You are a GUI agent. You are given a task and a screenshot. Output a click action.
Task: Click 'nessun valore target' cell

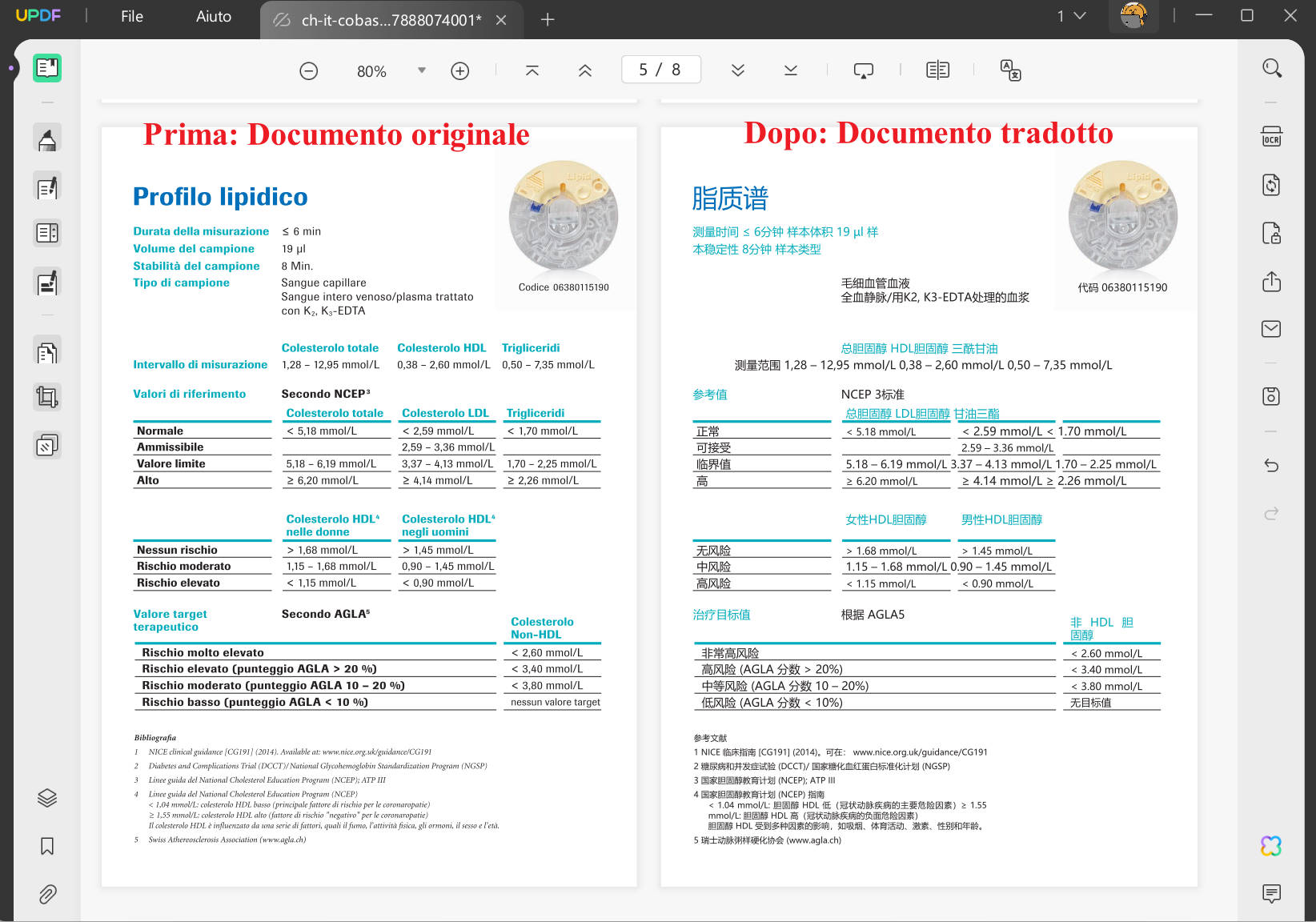point(556,703)
